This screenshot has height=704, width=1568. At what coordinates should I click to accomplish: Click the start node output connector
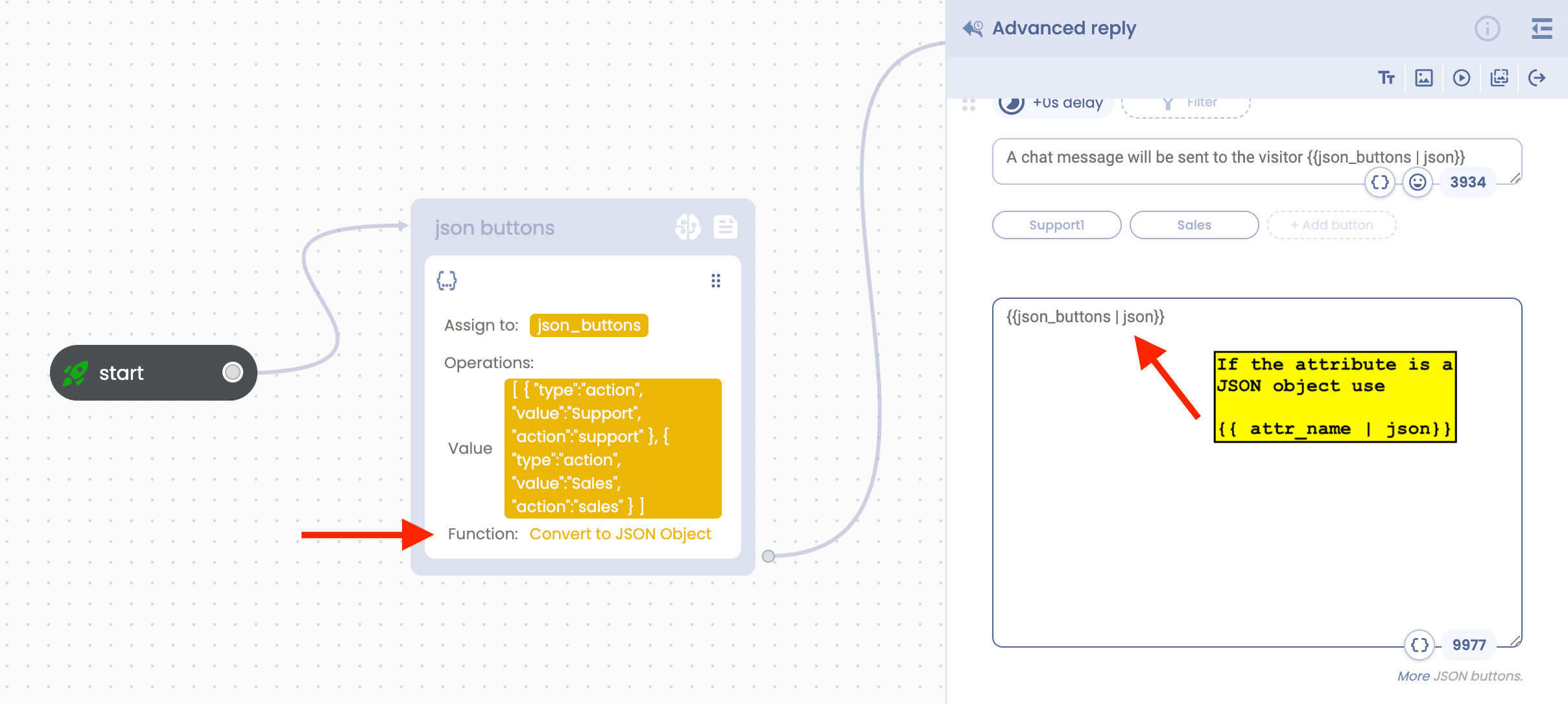point(232,372)
